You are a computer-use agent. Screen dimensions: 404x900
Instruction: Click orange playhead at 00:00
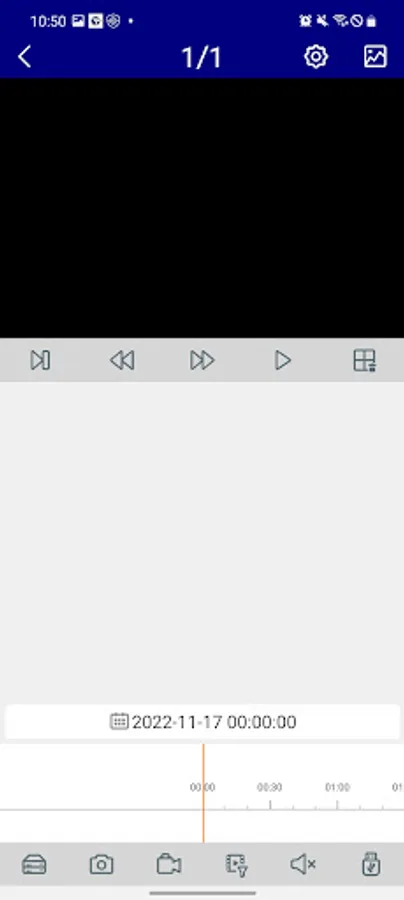[x=203, y=793]
